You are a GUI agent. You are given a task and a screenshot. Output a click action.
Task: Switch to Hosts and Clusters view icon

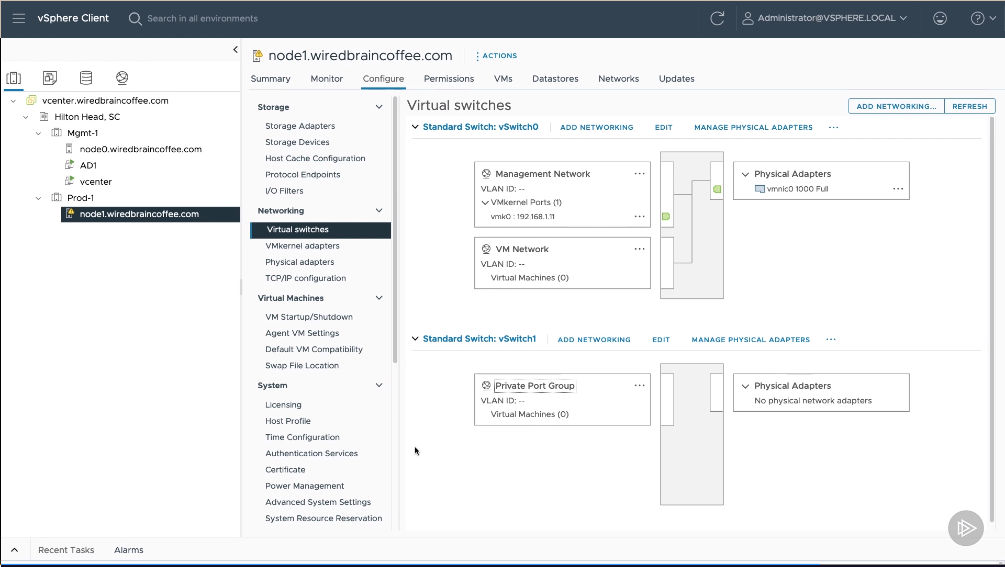click(14, 78)
